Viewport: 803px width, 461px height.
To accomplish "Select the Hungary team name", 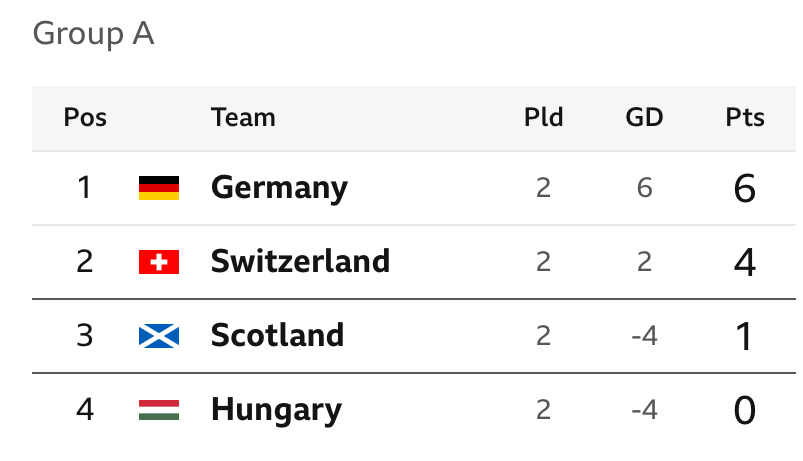I will (277, 410).
